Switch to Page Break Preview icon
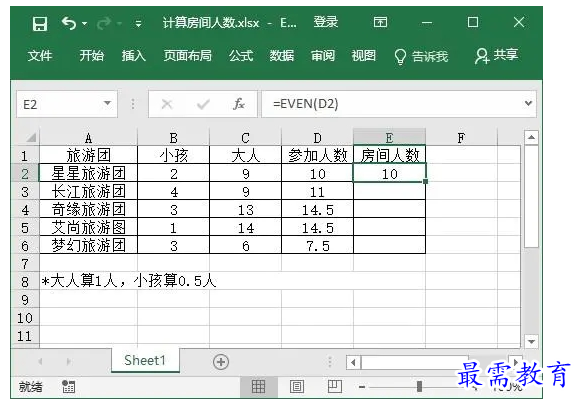The image size is (579, 406). tap(335, 386)
